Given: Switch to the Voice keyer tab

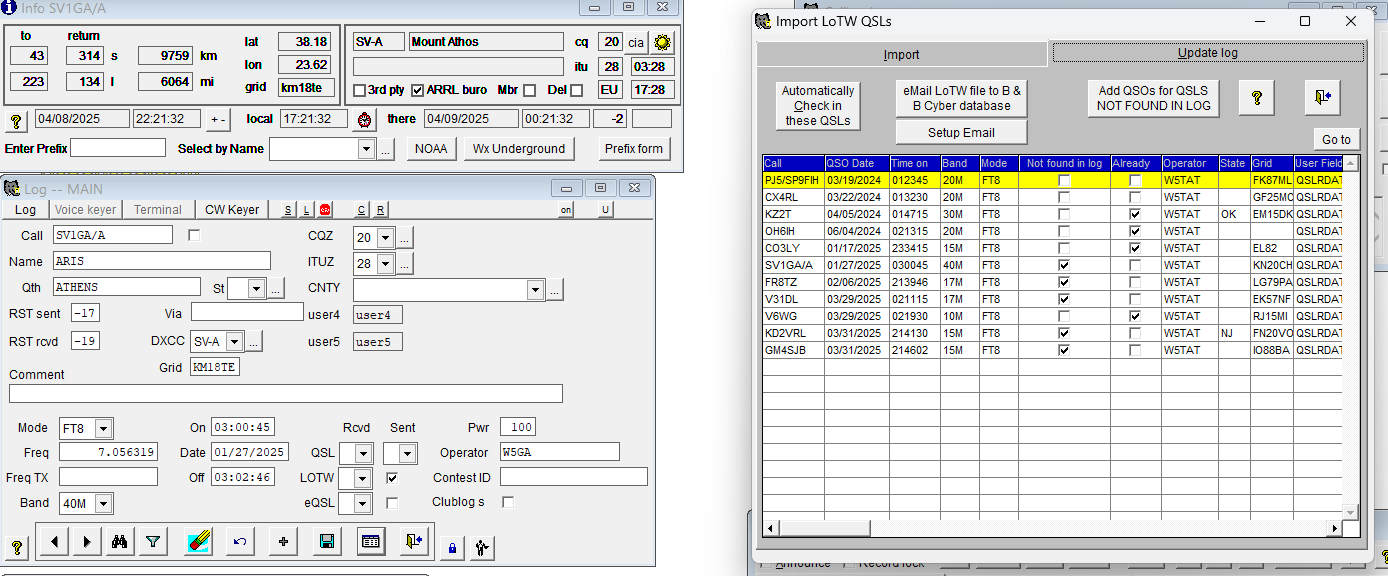Looking at the screenshot, I should (85, 210).
